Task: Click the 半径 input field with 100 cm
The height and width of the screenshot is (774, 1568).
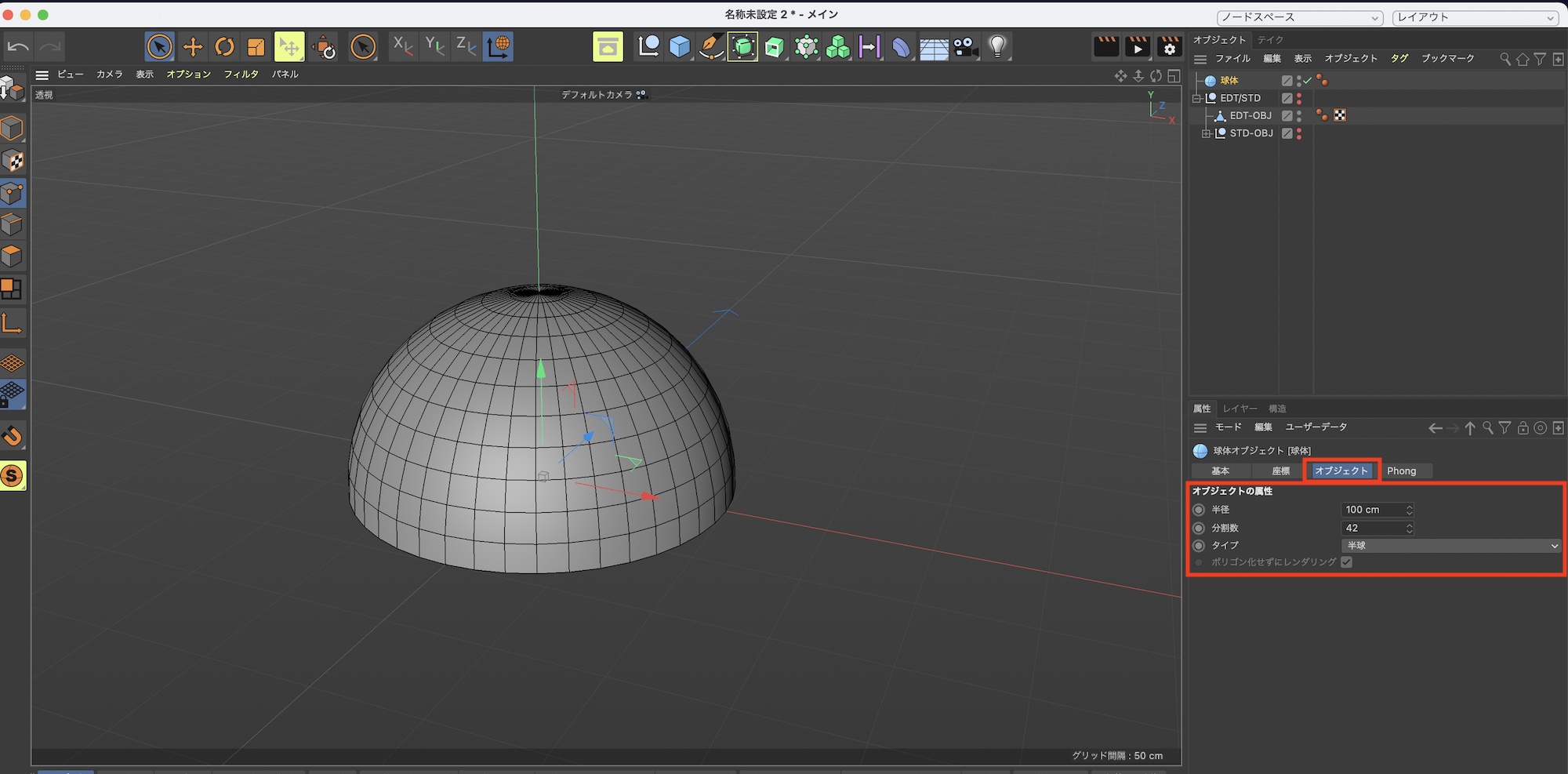Action: 1372,510
